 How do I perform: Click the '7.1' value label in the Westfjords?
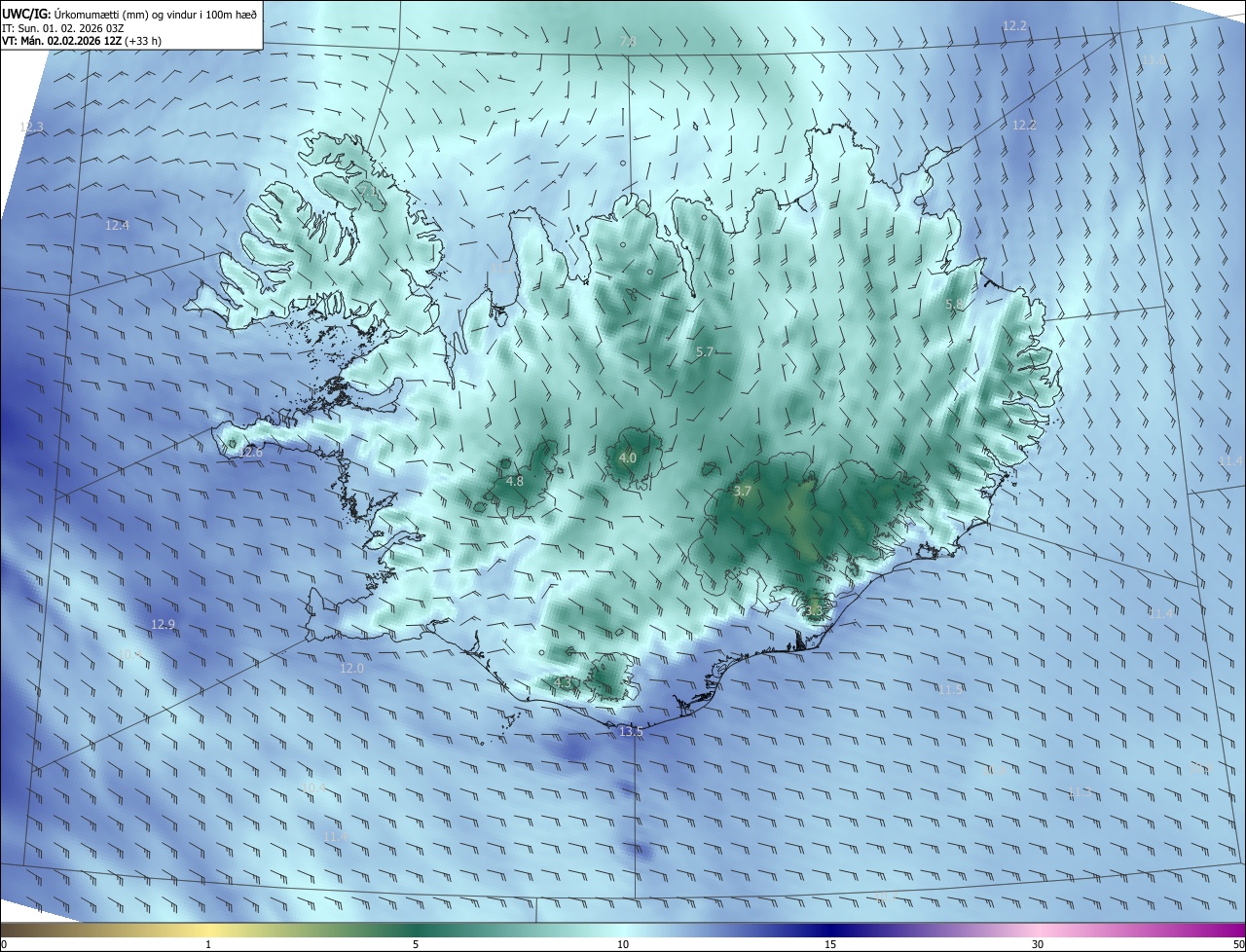point(370,194)
